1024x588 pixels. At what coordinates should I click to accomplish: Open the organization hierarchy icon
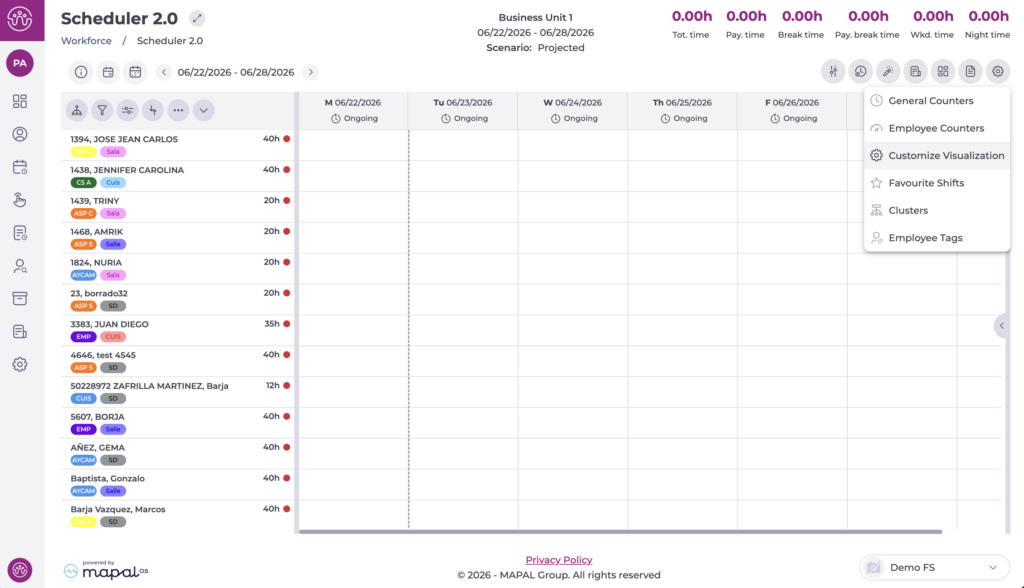click(77, 110)
